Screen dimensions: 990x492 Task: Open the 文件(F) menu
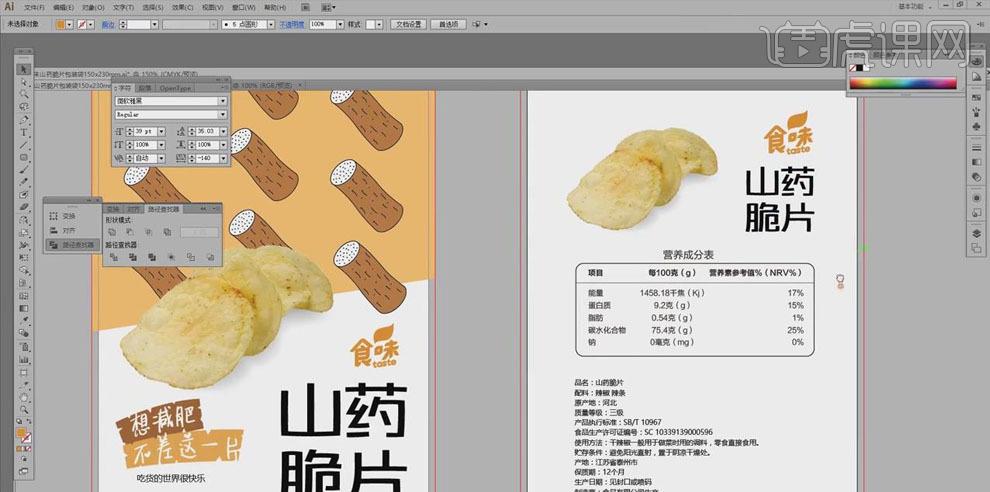coord(33,8)
